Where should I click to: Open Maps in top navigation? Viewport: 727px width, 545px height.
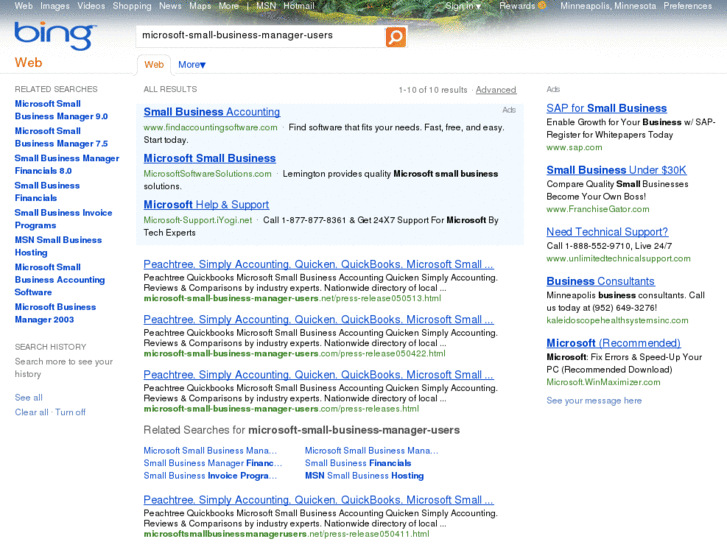(200, 6)
